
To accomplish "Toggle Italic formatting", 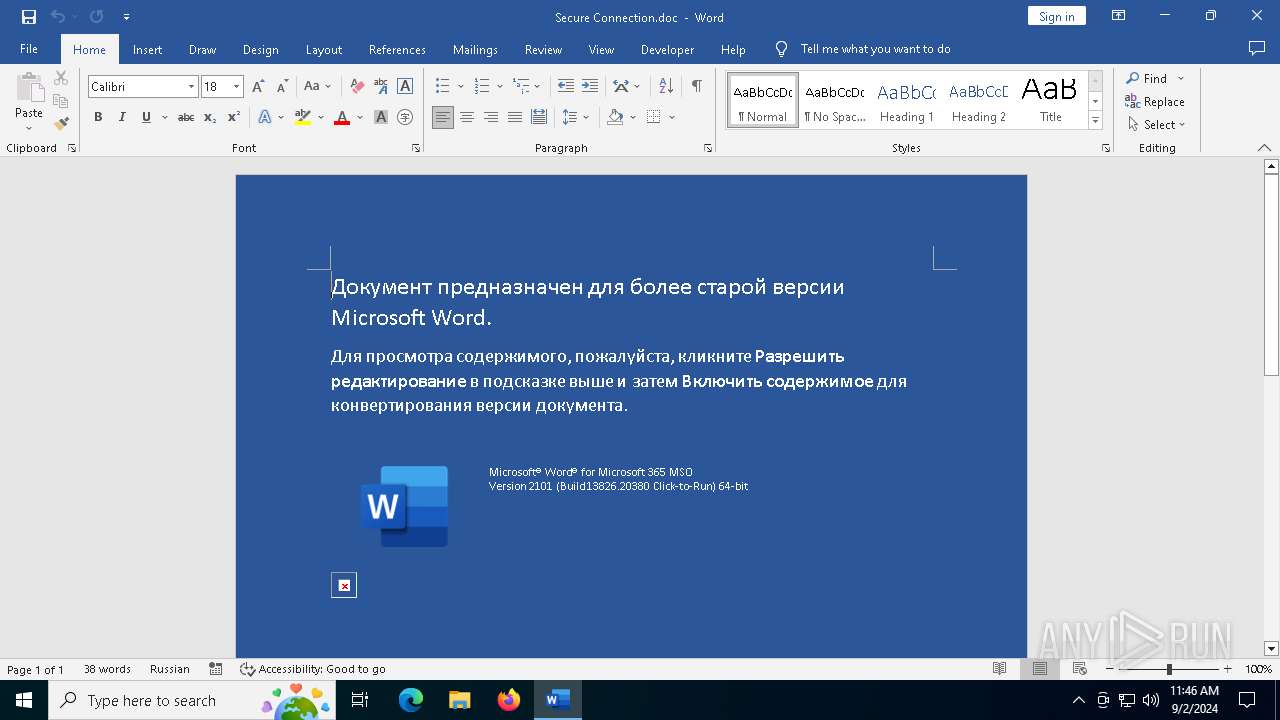I will [x=122, y=117].
